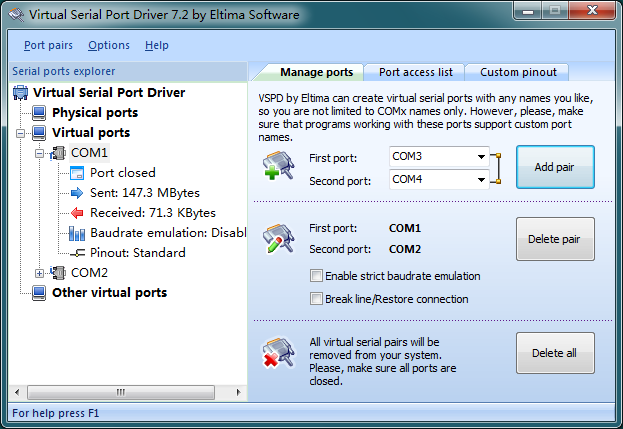Click the COM1 connector icon
Screen dimensions: 623x429
click(58, 153)
